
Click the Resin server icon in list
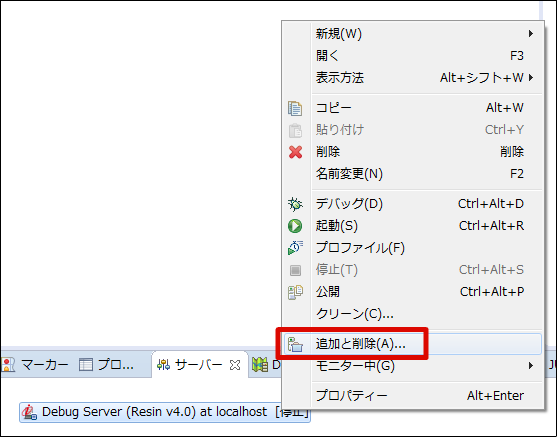(29, 412)
